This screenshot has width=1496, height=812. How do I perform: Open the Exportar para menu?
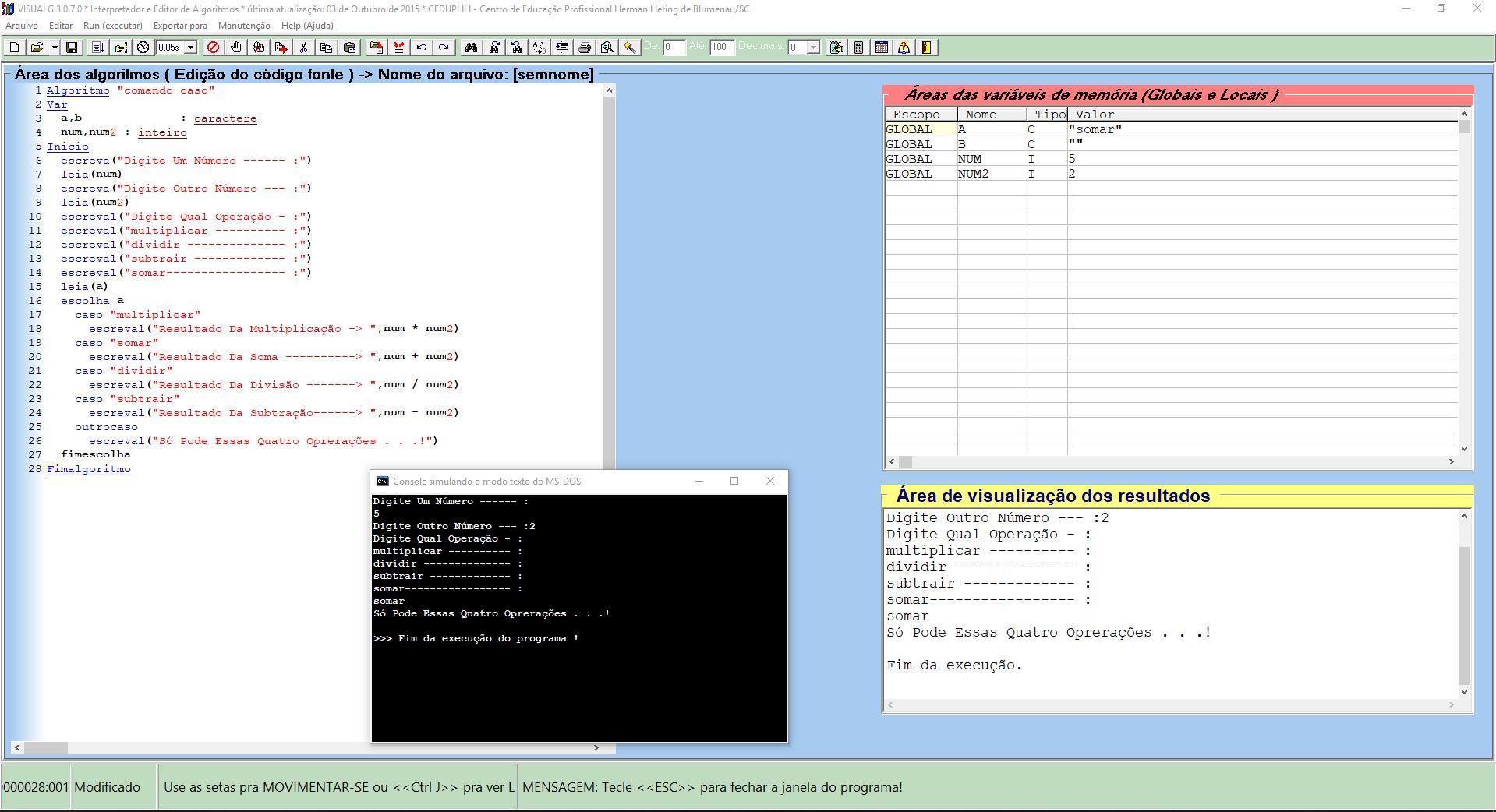click(x=180, y=26)
